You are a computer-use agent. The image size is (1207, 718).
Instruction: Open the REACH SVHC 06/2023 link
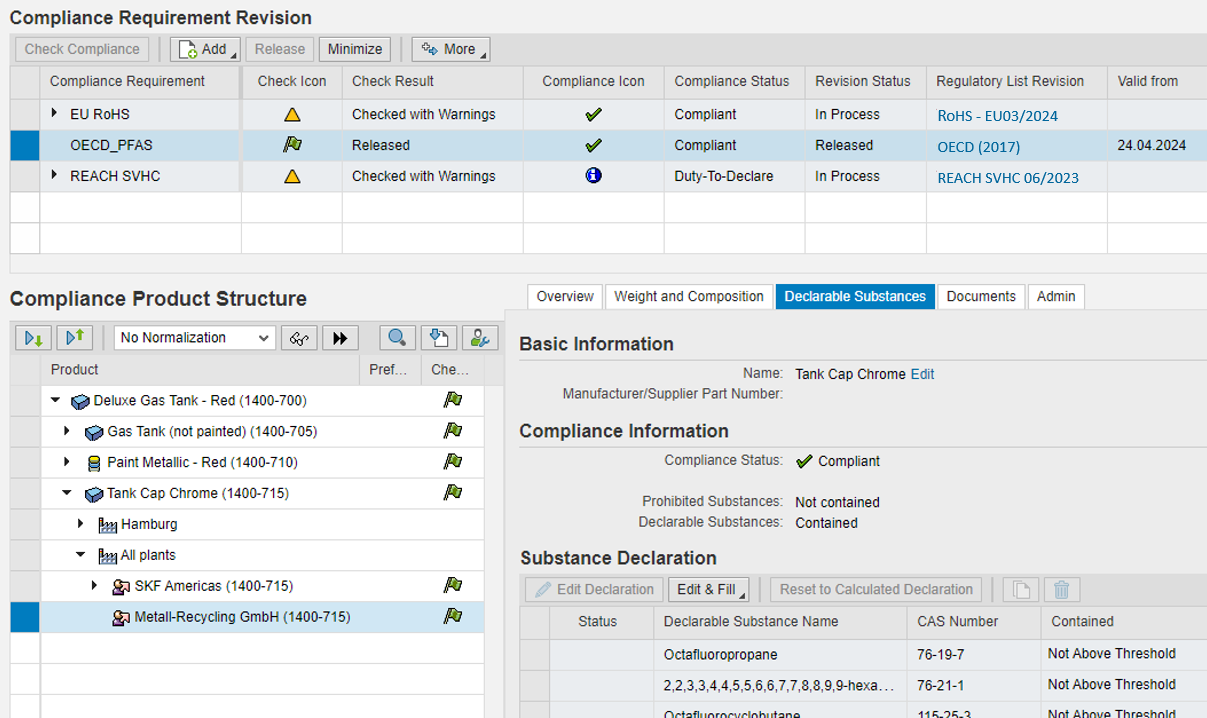[1008, 177]
